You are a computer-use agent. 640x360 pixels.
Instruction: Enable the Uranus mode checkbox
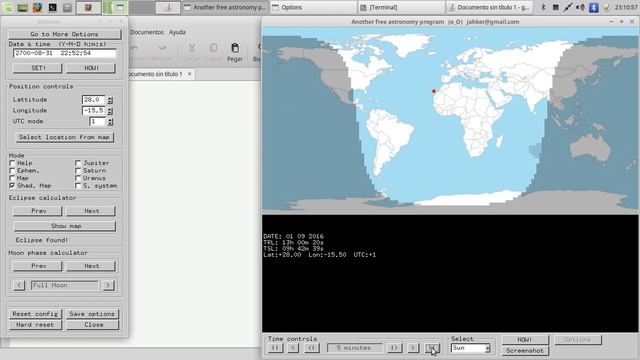click(78, 178)
